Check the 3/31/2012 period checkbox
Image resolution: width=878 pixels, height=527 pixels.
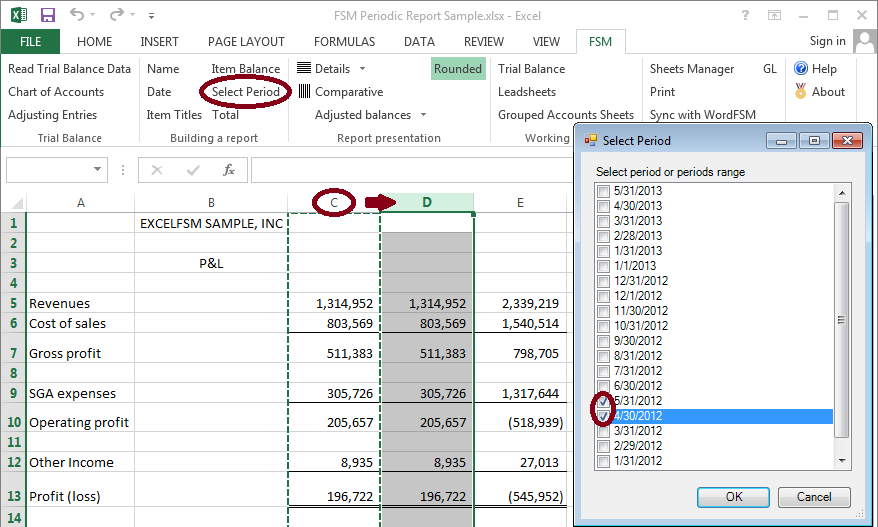pyautogui.click(x=603, y=431)
